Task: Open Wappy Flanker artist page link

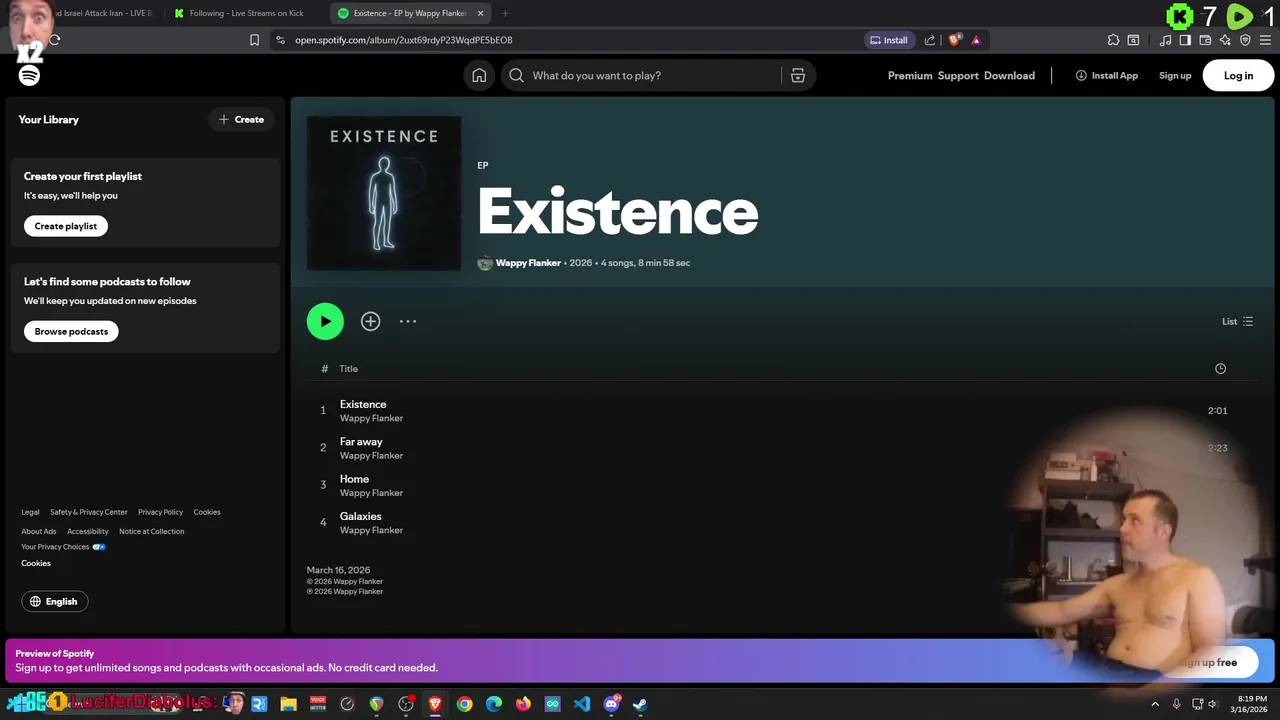Action: click(528, 263)
